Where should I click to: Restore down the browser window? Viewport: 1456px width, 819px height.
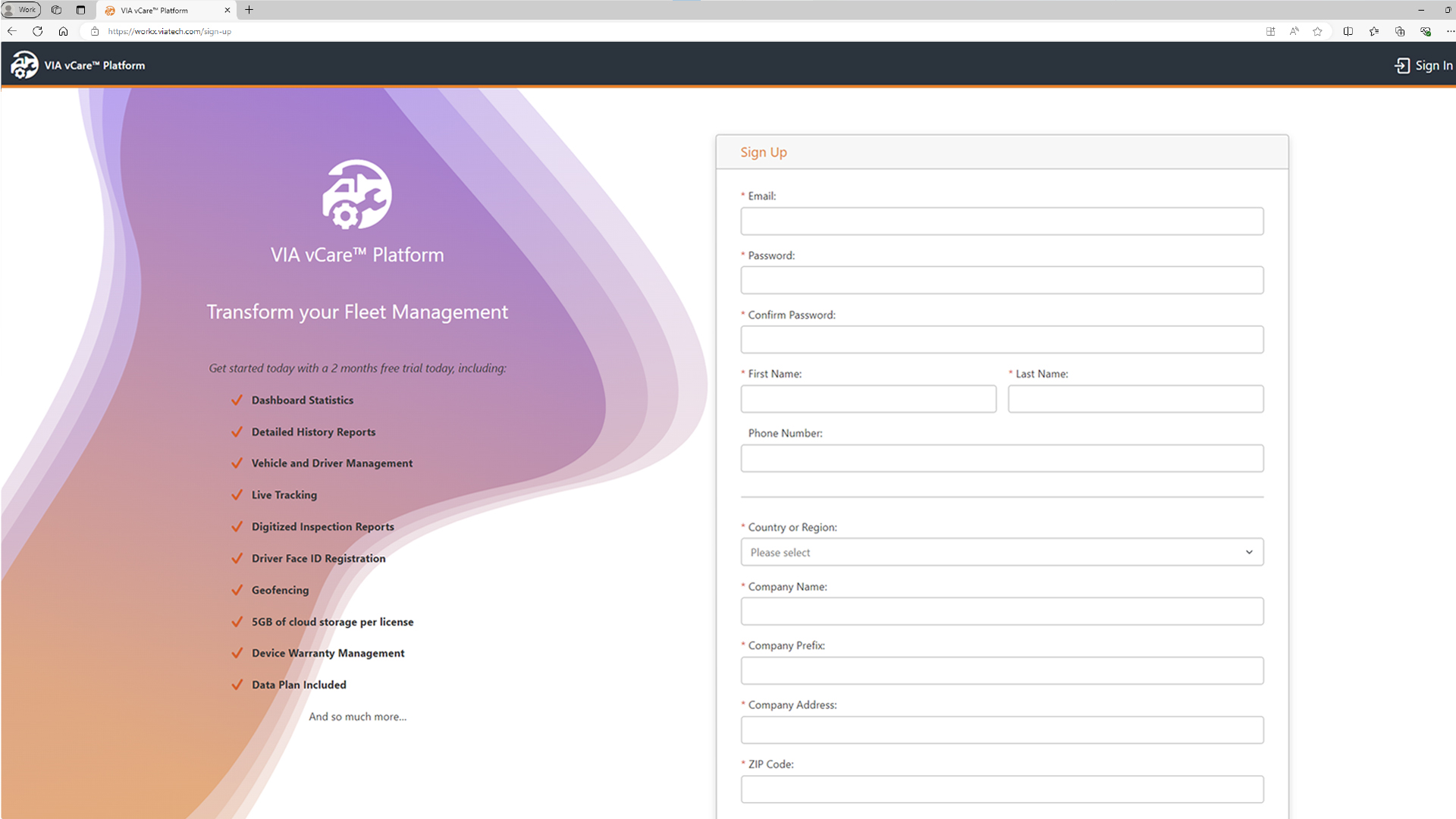coord(1448,10)
